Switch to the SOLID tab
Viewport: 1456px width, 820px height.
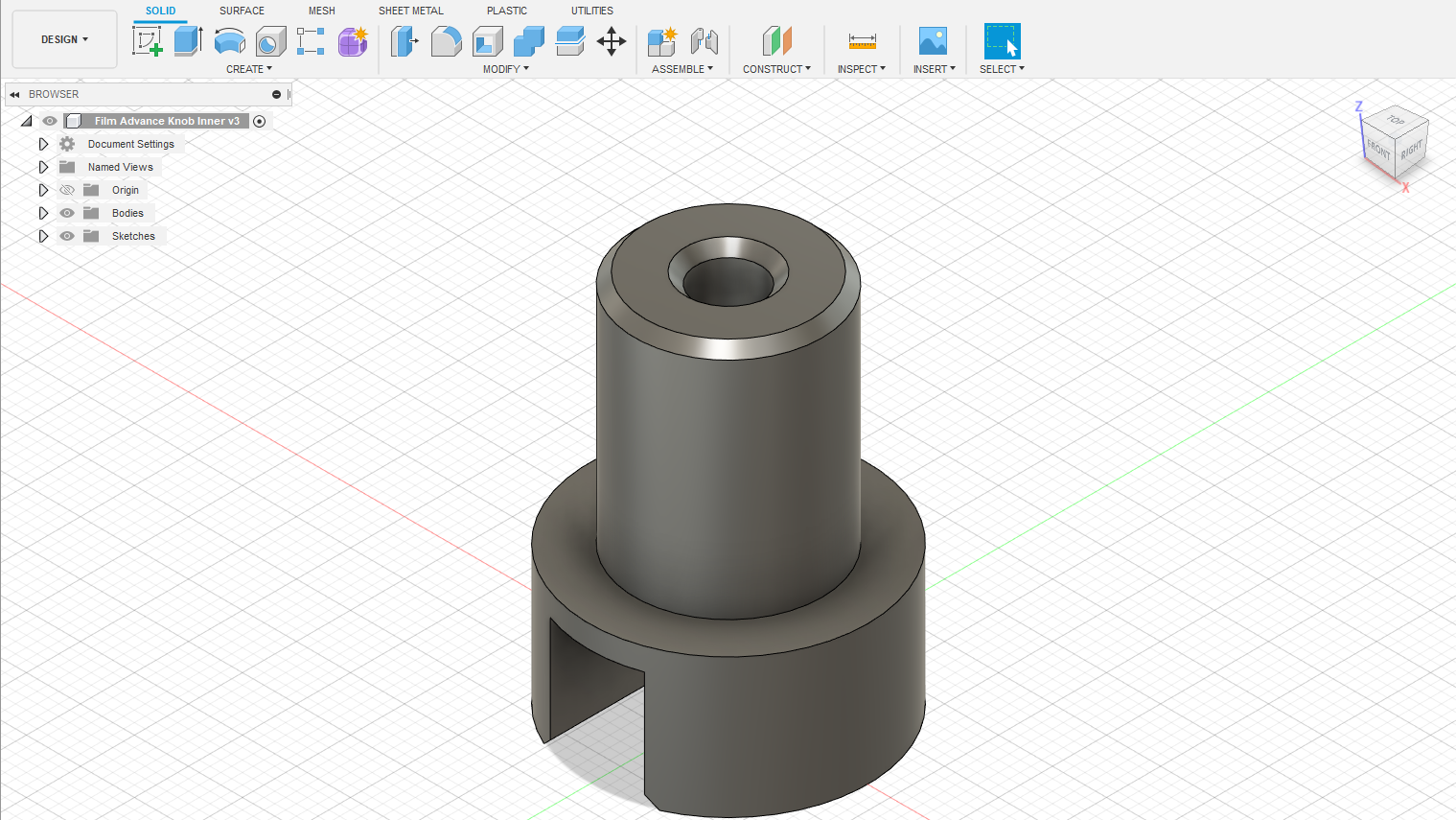pyautogui.click(x=160, y=11)
